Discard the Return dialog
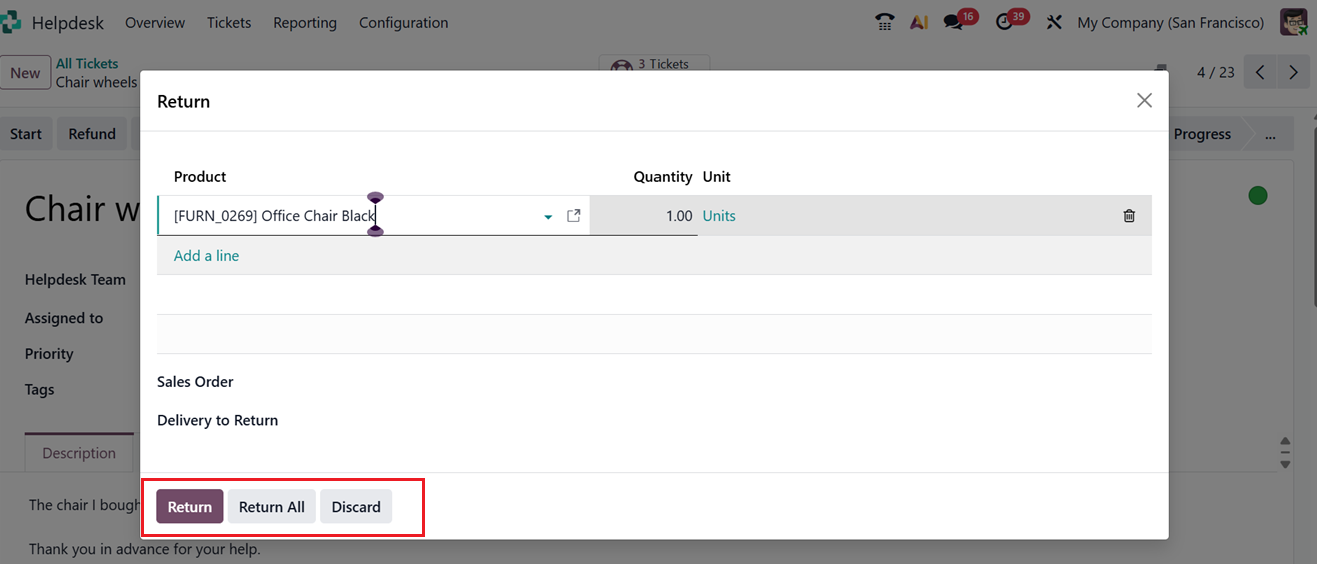1317x564 pixels. [356, 507]
